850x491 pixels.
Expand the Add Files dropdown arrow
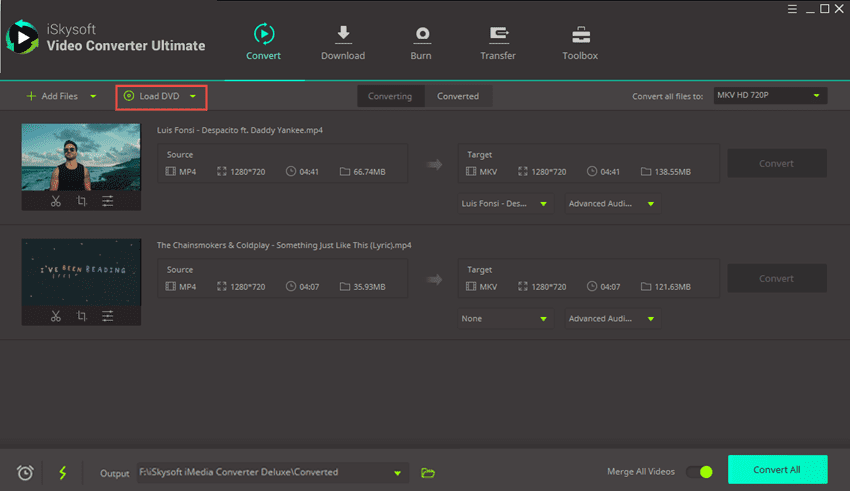pyautogui.click(x=94, y=97)
